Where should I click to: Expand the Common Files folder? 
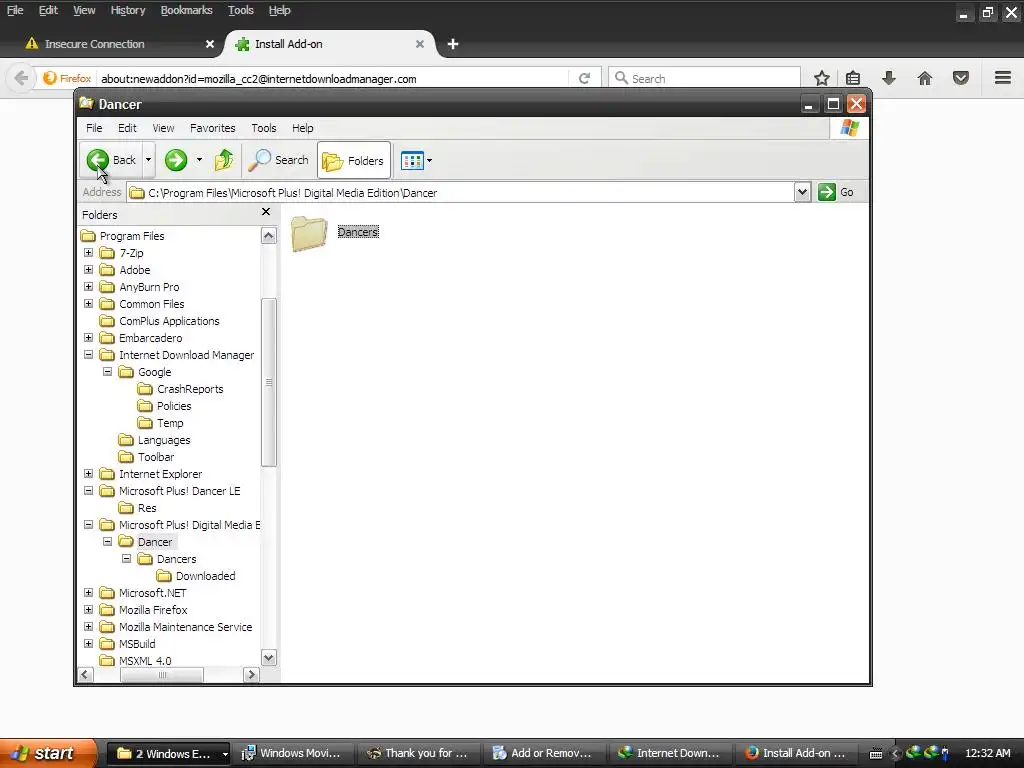tap(88, 304)
